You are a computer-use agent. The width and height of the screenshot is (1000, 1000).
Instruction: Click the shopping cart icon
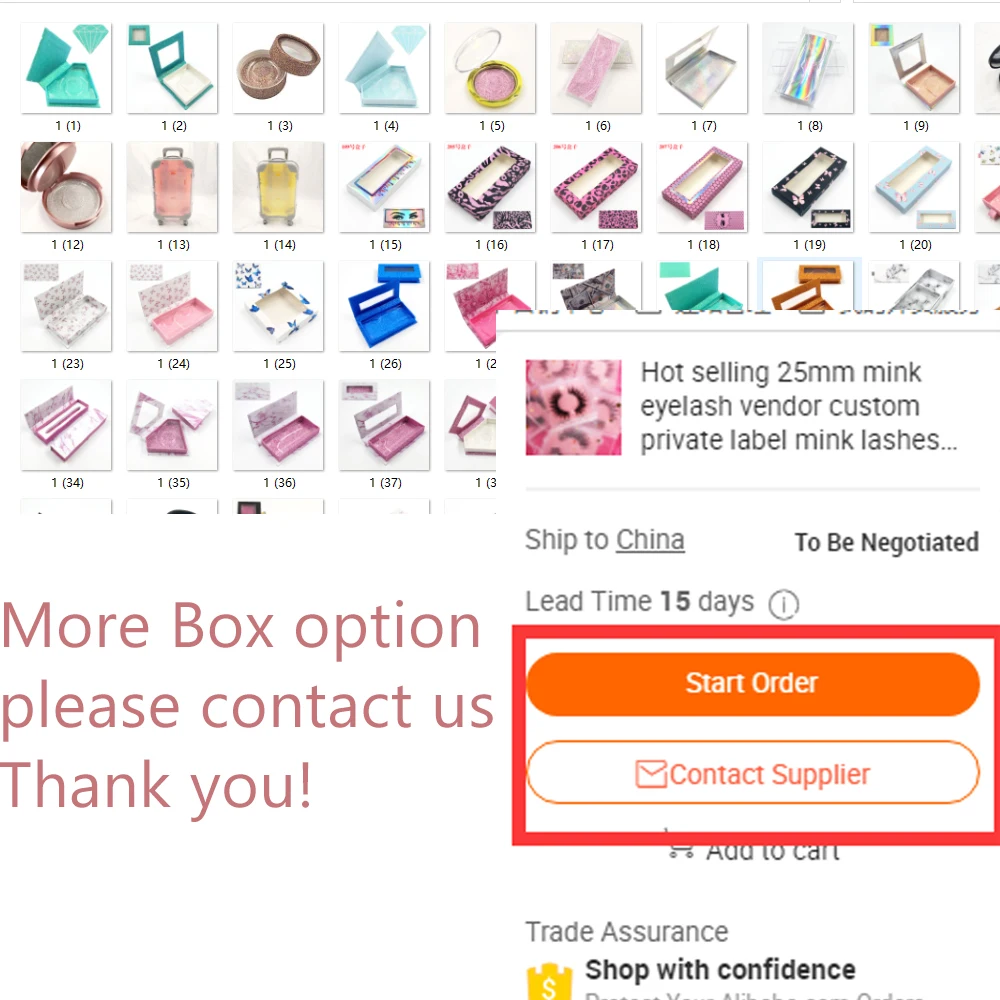tap(681, 848)
